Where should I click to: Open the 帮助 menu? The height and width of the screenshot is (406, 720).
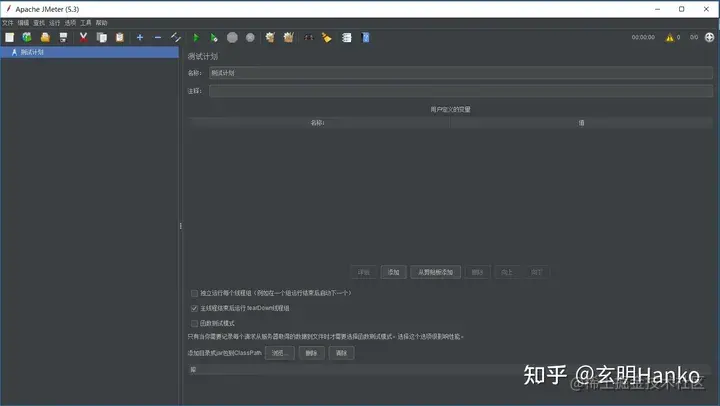(x=101, y=23)
